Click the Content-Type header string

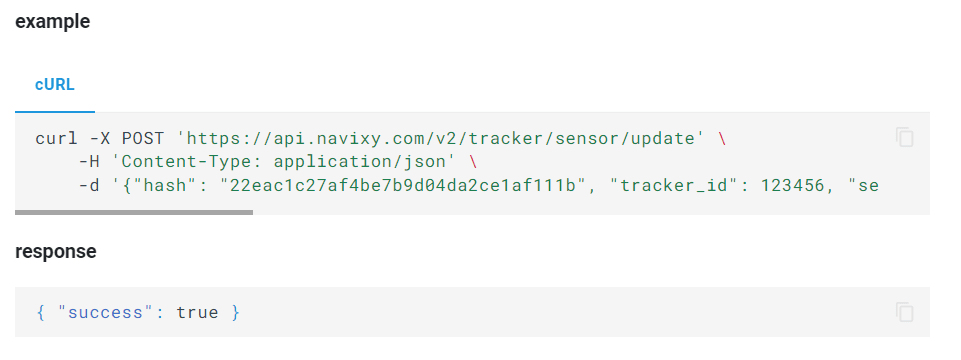[286, 162]
